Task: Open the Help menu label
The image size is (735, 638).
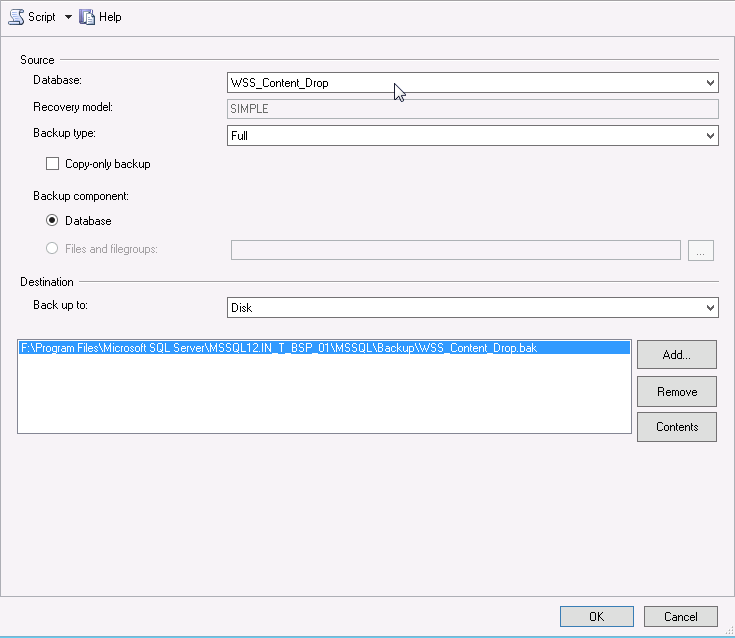Action: coord(110,17)
